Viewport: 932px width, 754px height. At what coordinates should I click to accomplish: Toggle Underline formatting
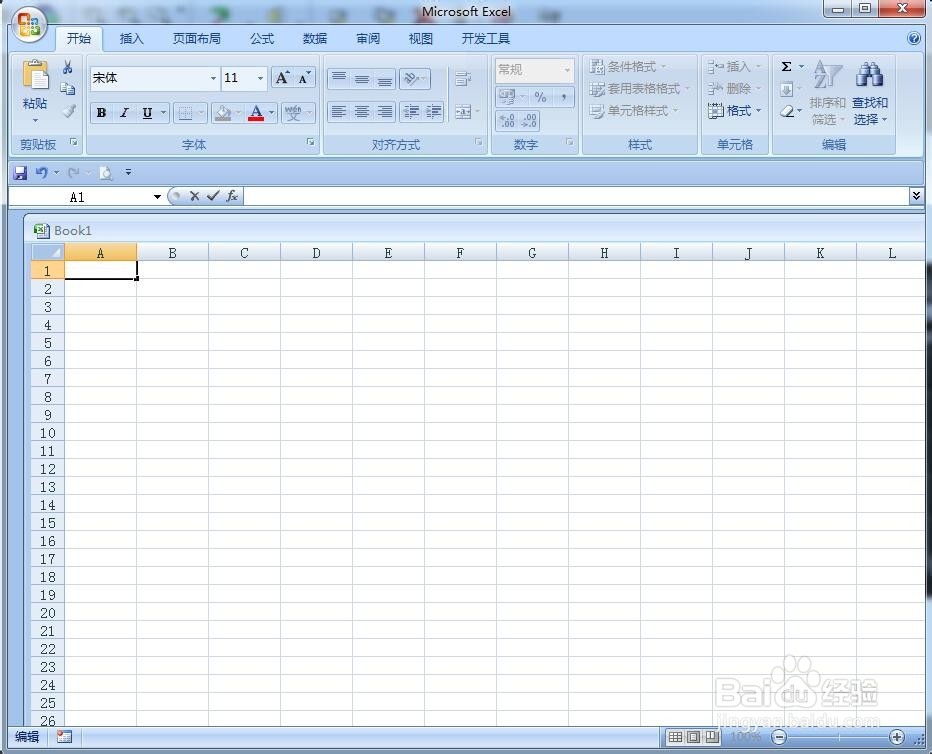(x=147, y=112)
